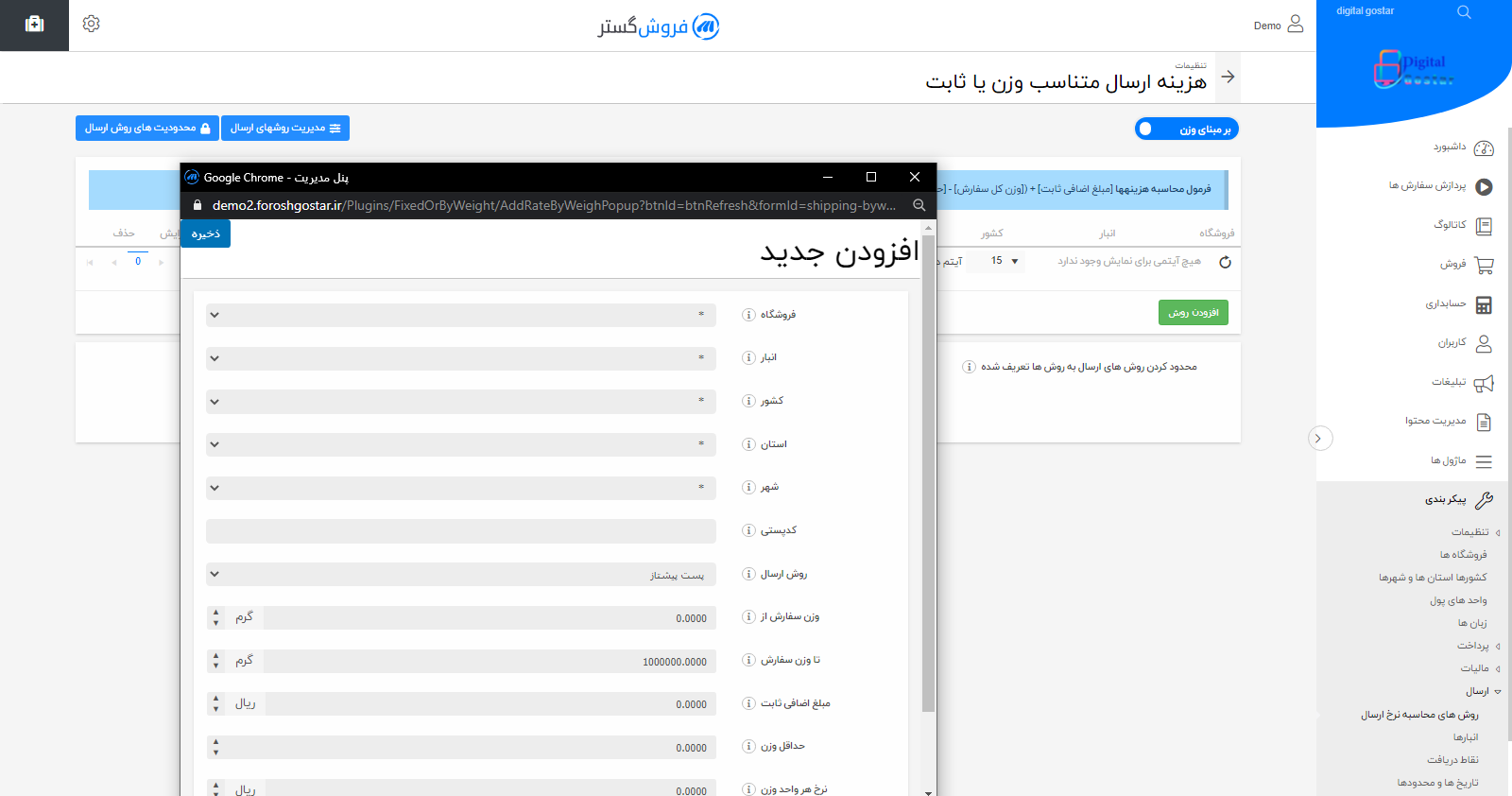
Task: Click info icon next to انبار field
Action: coord(748,358)
